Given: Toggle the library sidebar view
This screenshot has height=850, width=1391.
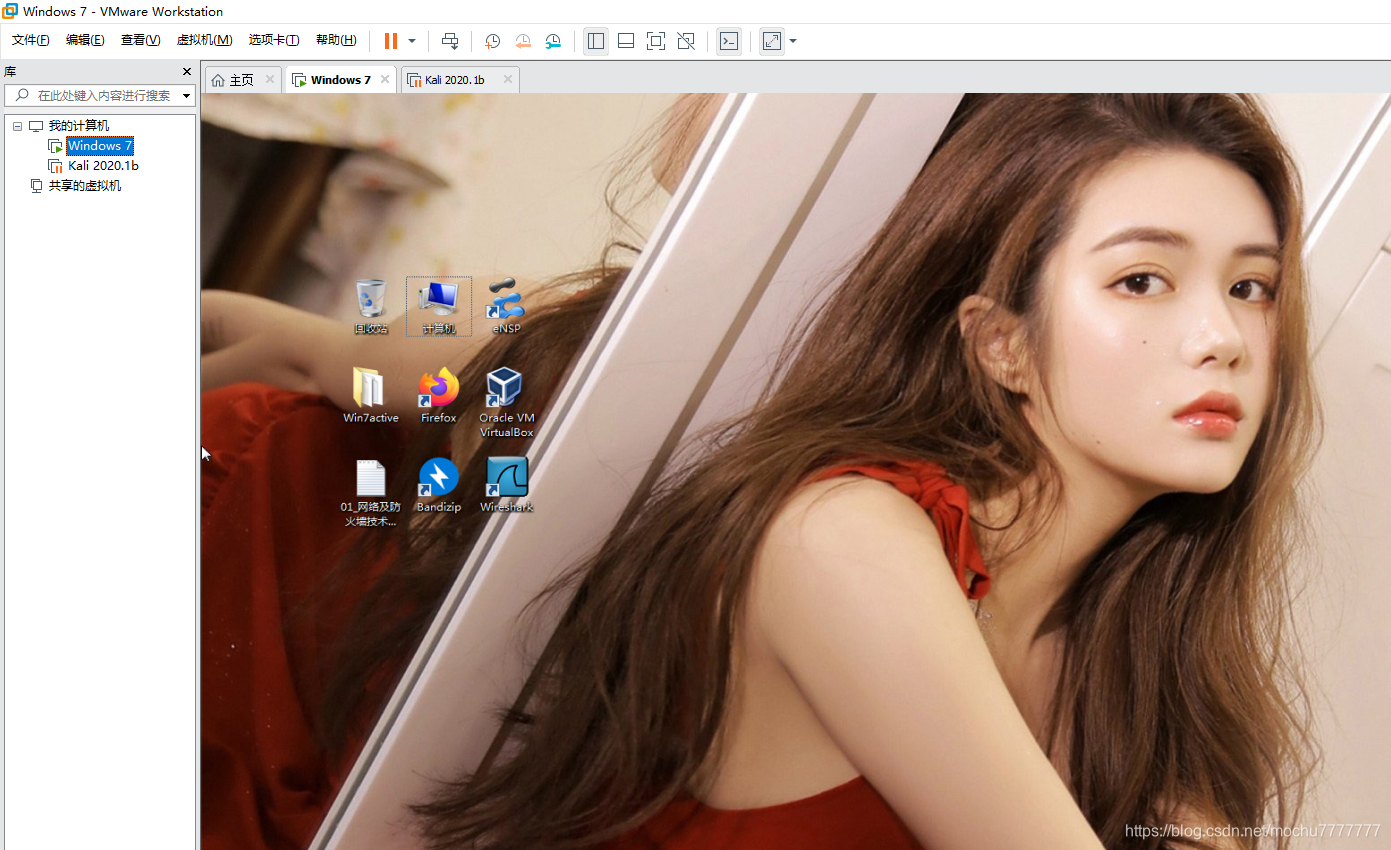Looking at the screenshot, I should pyautogui.click(x=596, y=41).
